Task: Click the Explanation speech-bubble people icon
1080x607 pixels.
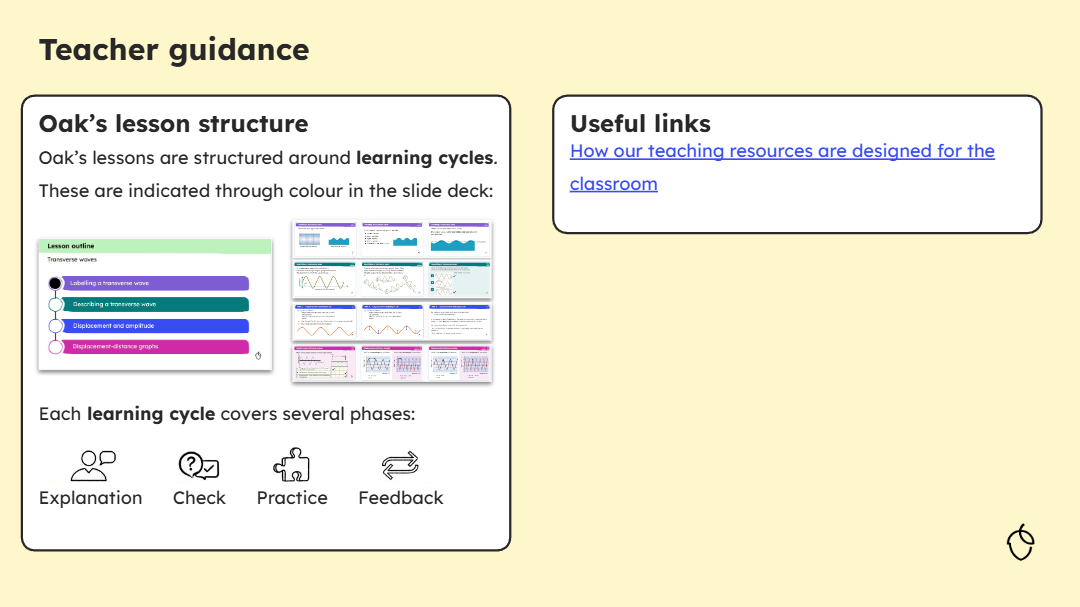Action: (x=93, y=465)
